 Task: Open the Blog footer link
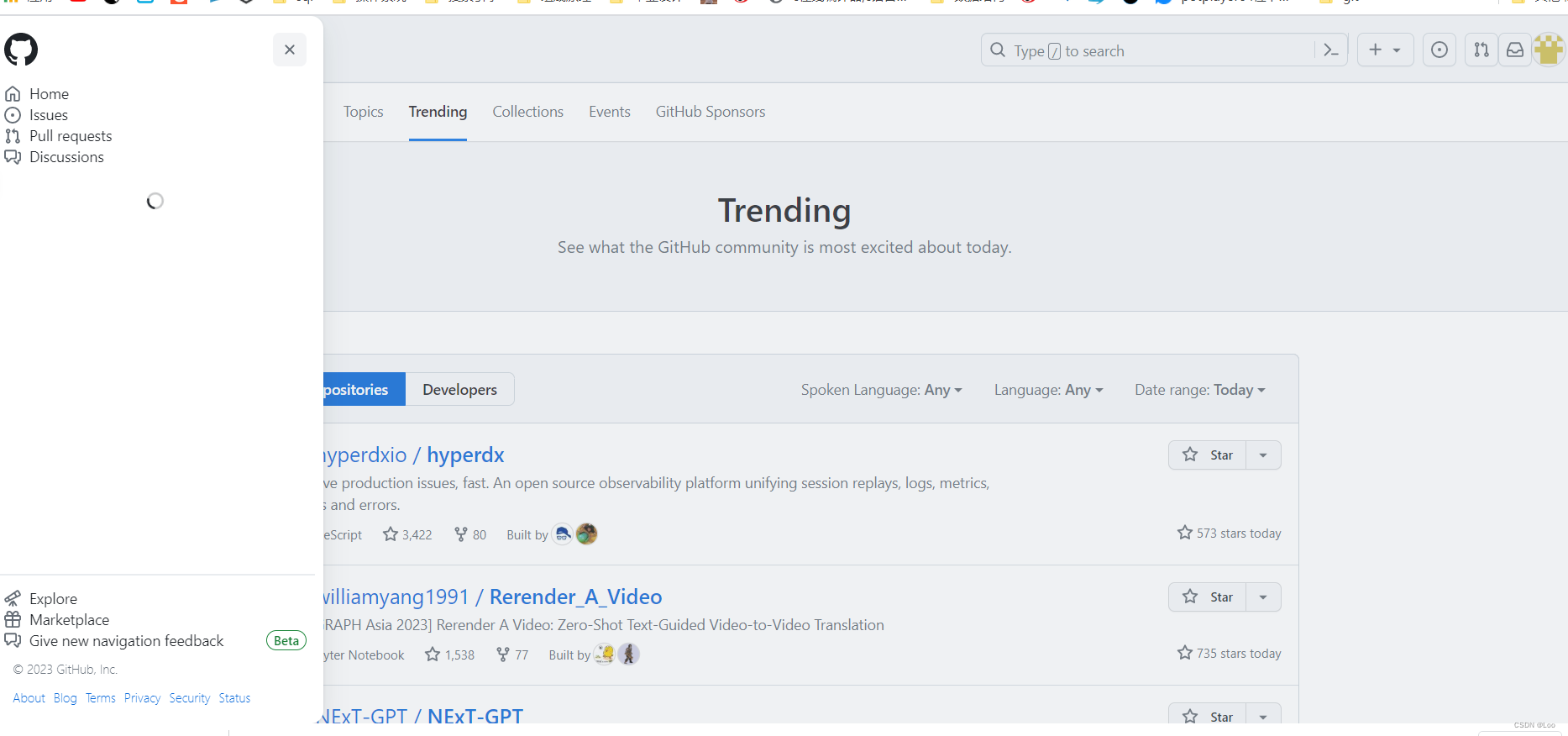coord(66,698)
